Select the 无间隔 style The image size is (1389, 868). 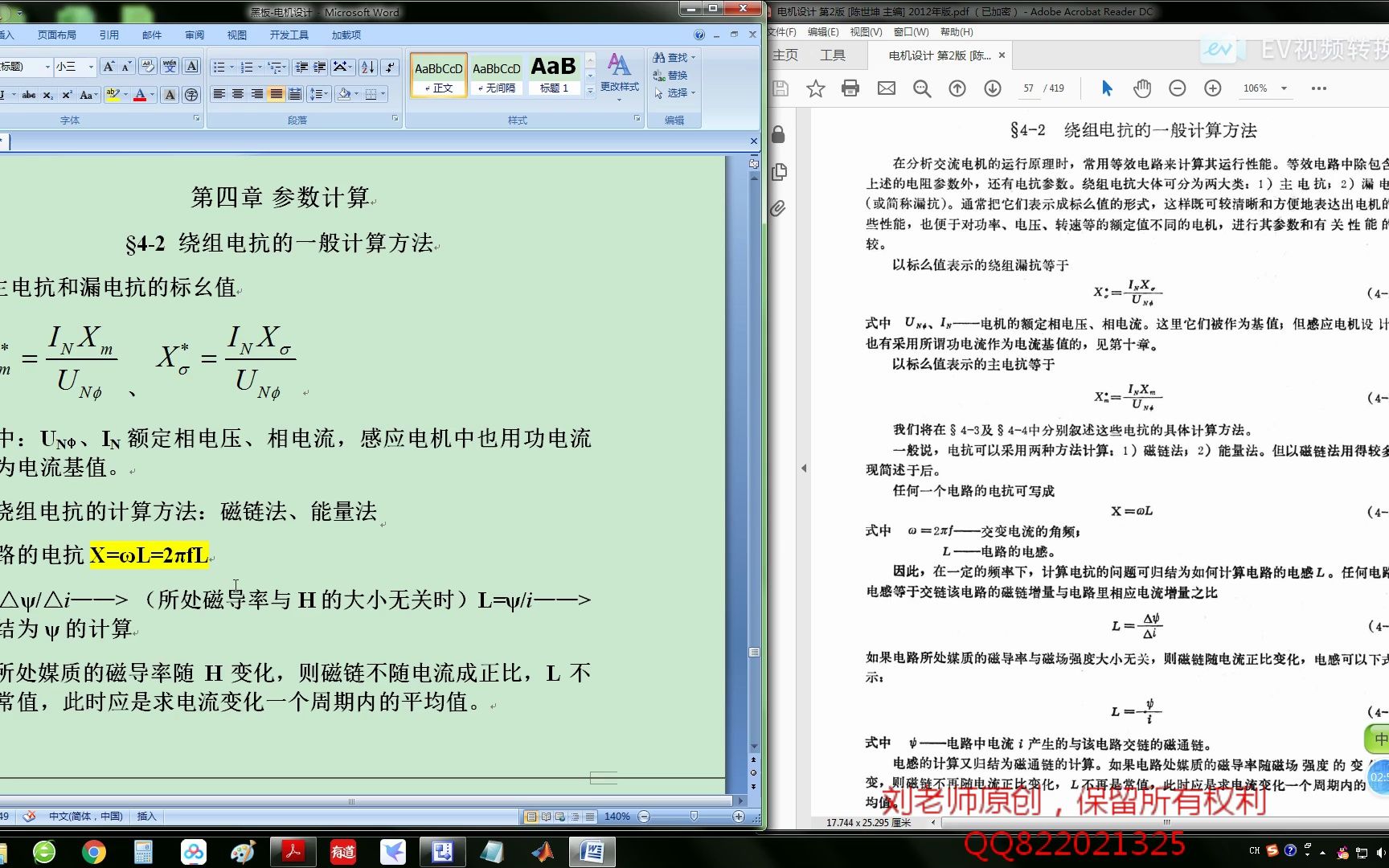pos(496,75)
